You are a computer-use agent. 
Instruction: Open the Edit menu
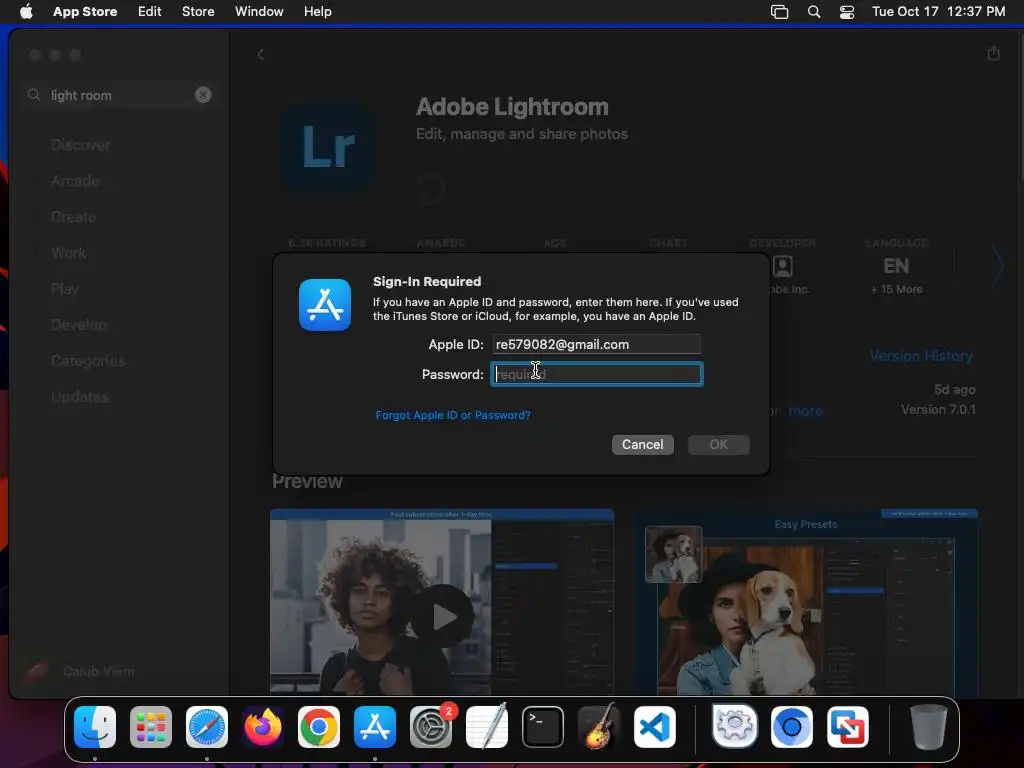(150, 11)
